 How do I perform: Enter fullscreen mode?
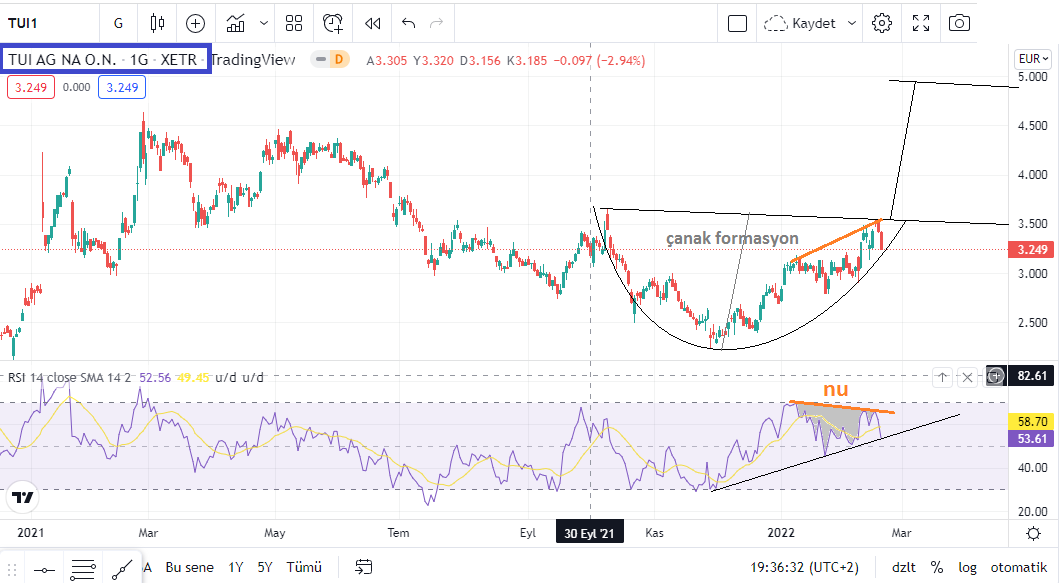pos(921,24)
